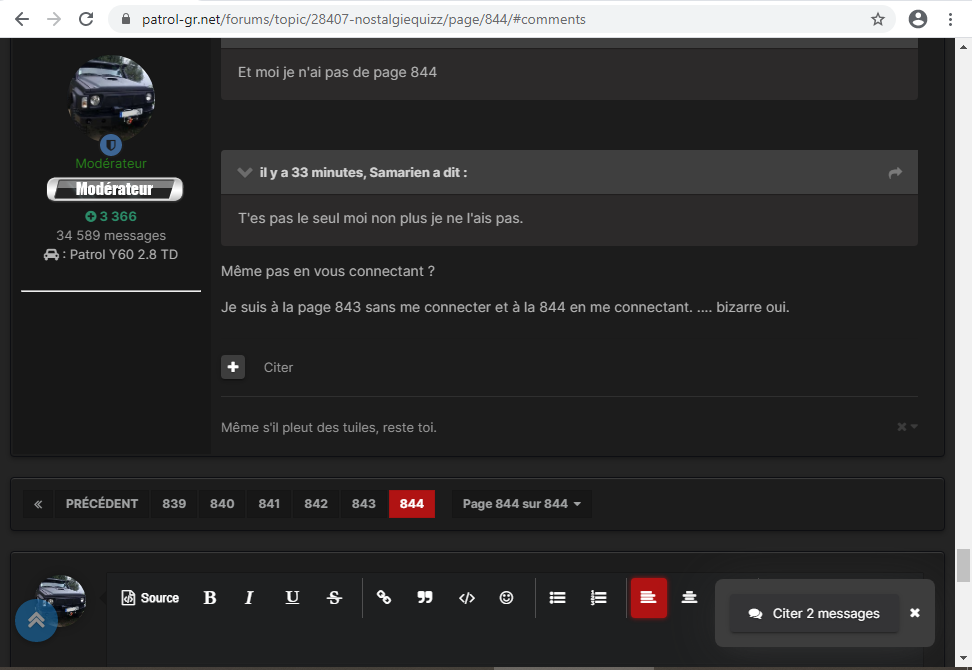The image size is (972, 670).
Task: Go to page 843
Action: pos(363,504)
